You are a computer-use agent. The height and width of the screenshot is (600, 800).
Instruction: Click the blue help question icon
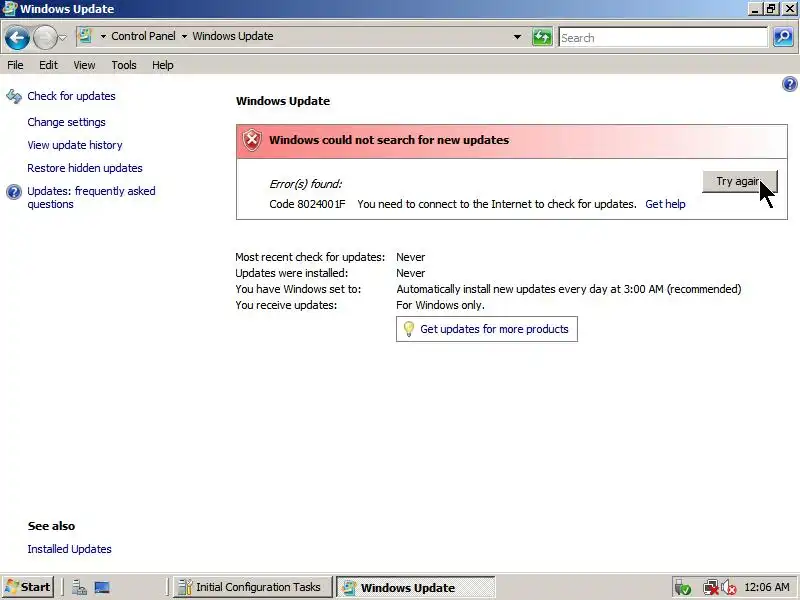click(x=789, y=84)
